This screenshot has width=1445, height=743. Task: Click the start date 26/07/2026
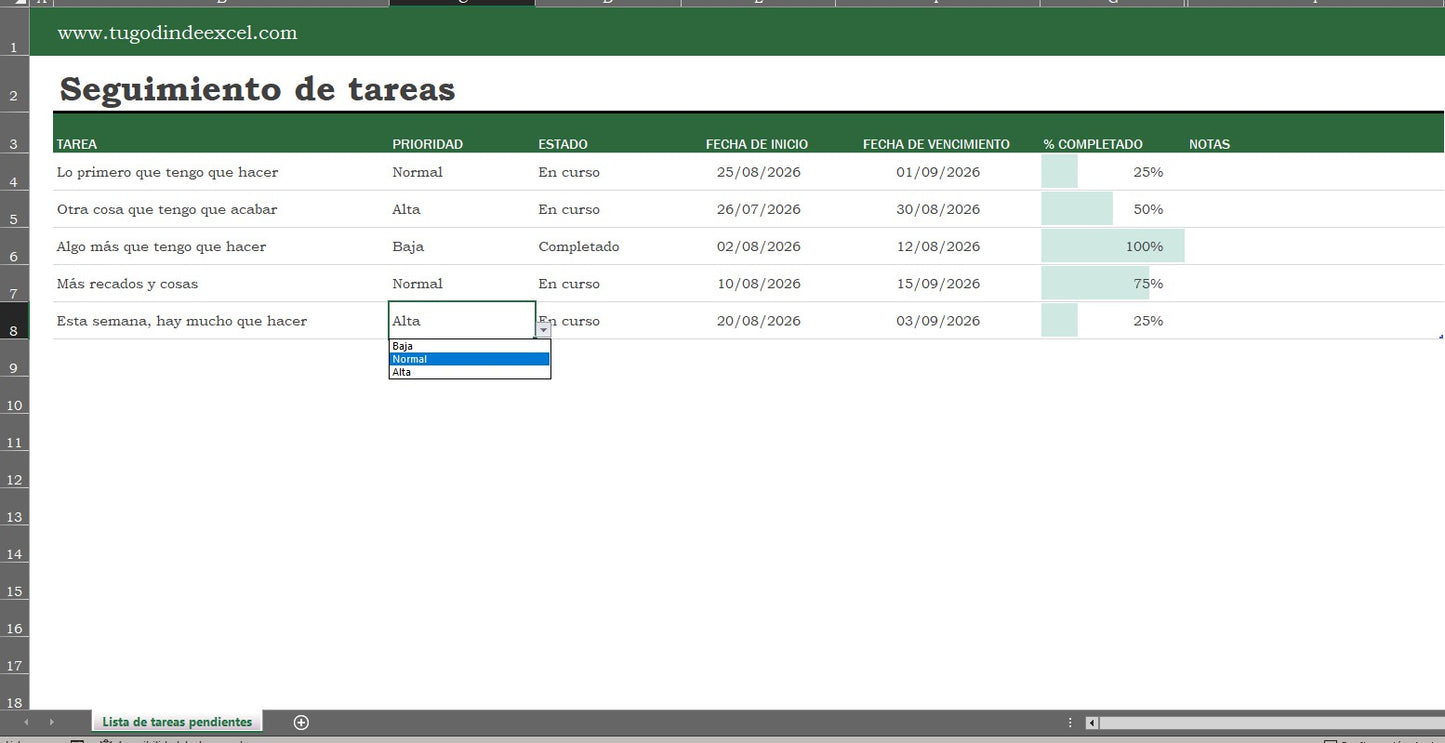(759, 209)
